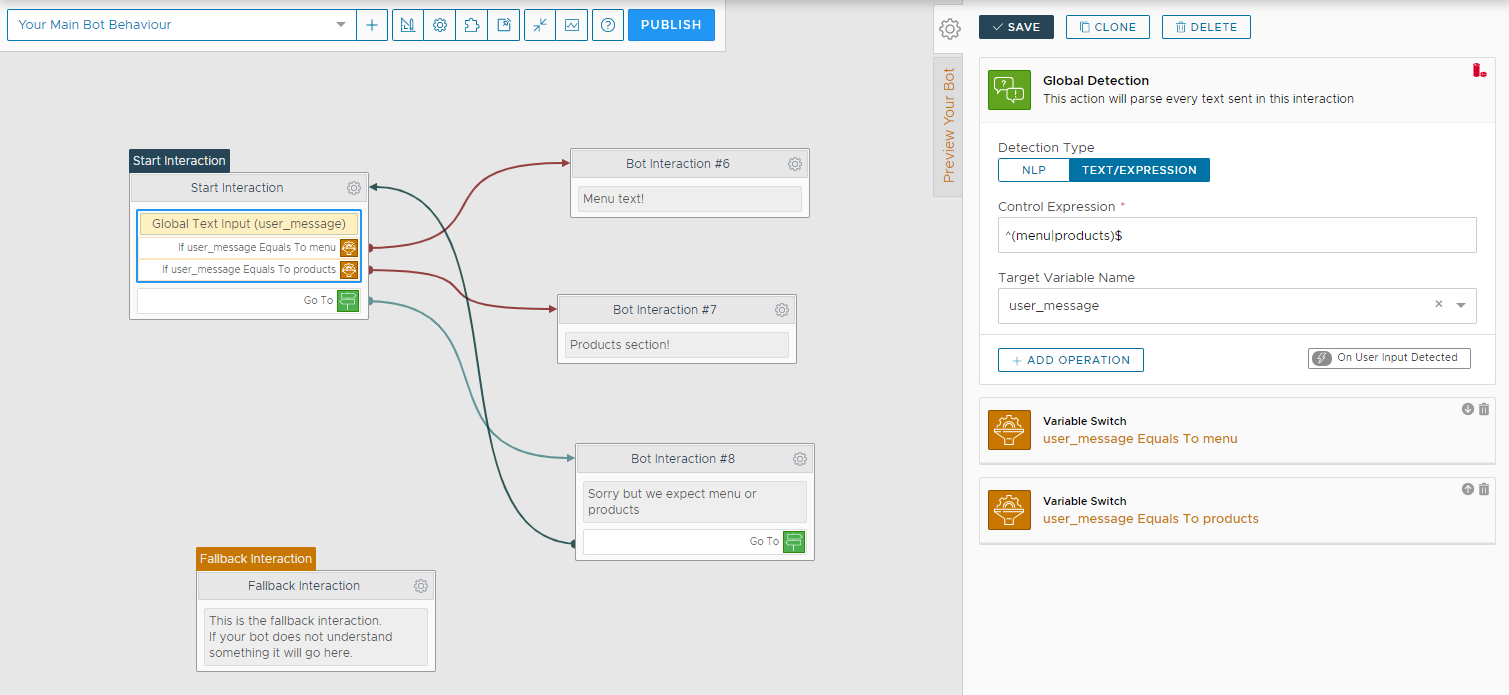
Task: Move the 'Equals To products' switch up
Action: click(x=1468, y=489)
